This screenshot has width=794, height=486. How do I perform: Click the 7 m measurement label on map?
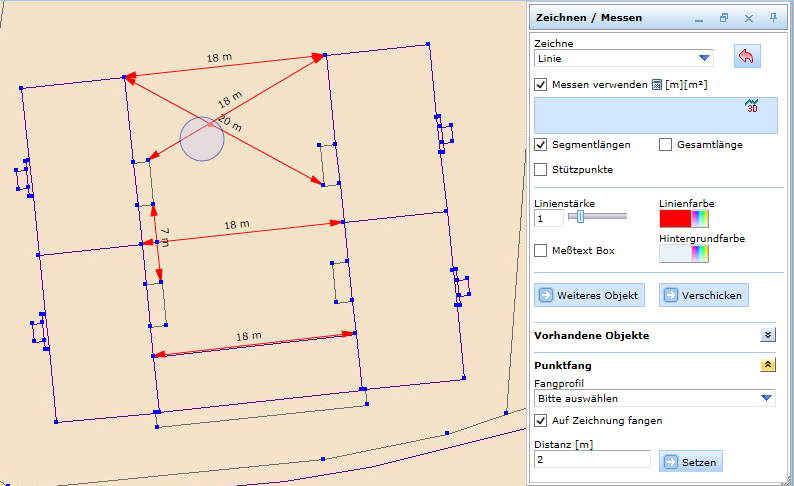coord(165,236)
